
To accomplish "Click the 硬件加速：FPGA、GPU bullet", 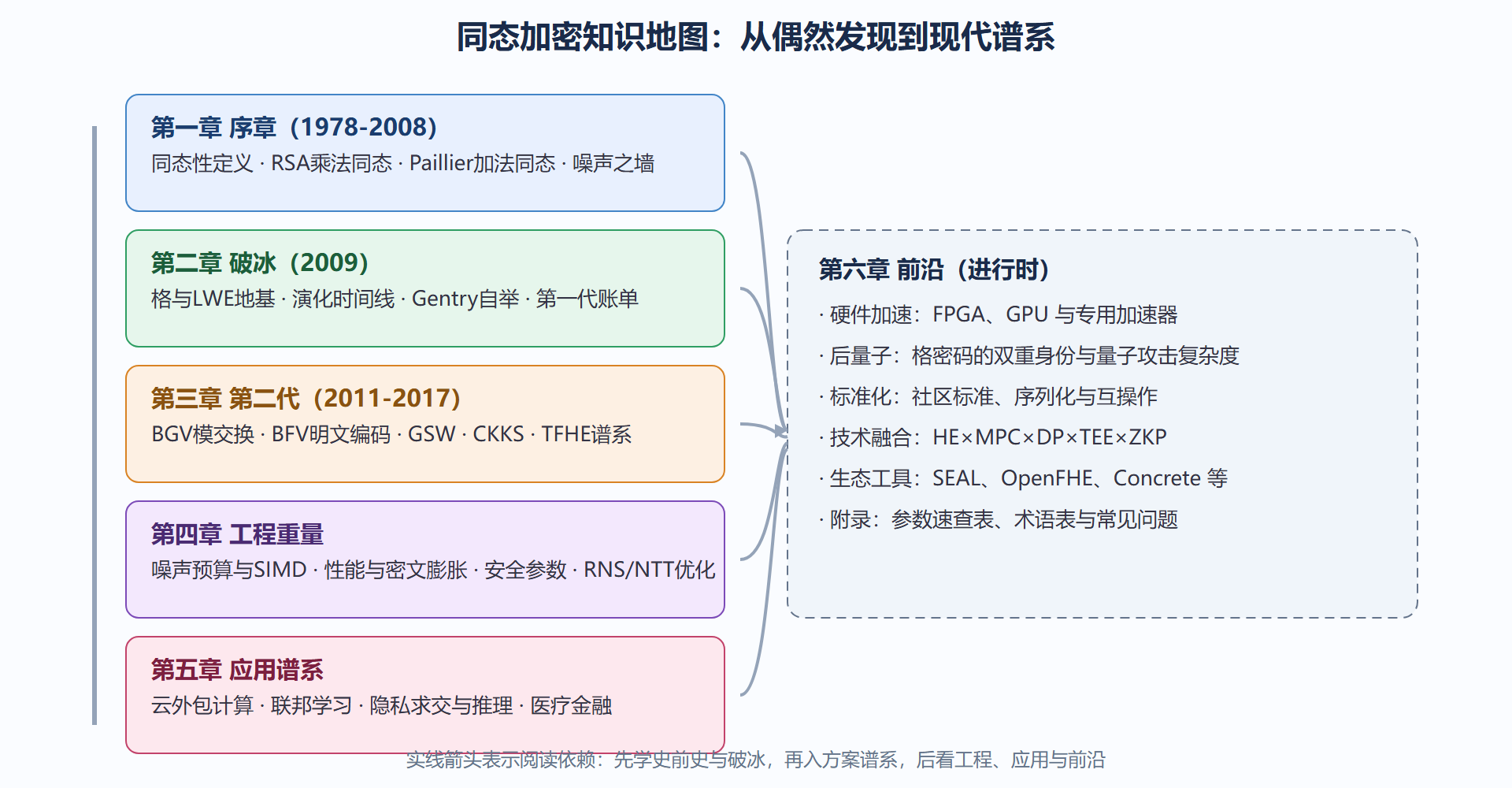I will point(999,314).
